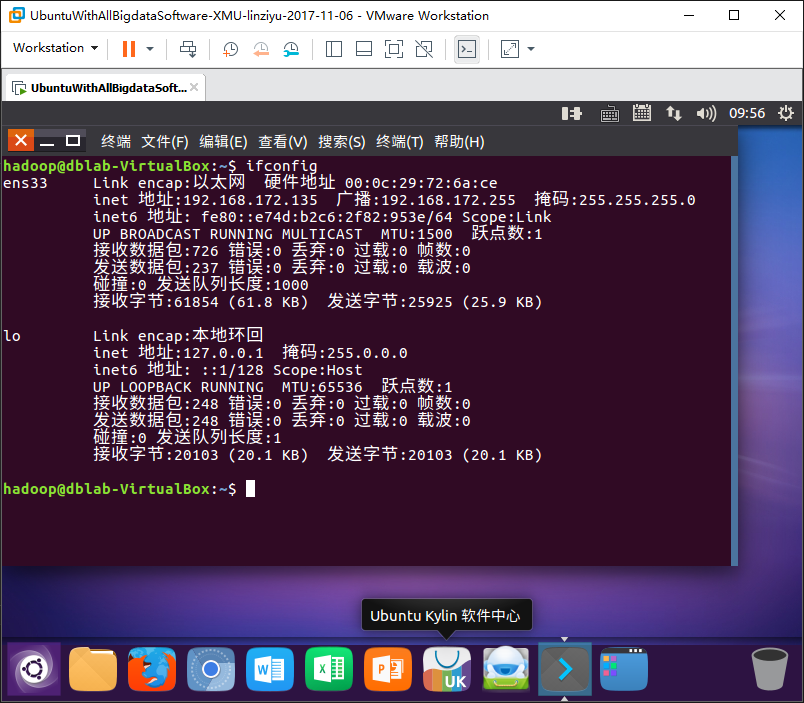The width and height of the screenshot is (804, 703).
Task: Toggle the library sidebar view
Action: tap(334, 49)
